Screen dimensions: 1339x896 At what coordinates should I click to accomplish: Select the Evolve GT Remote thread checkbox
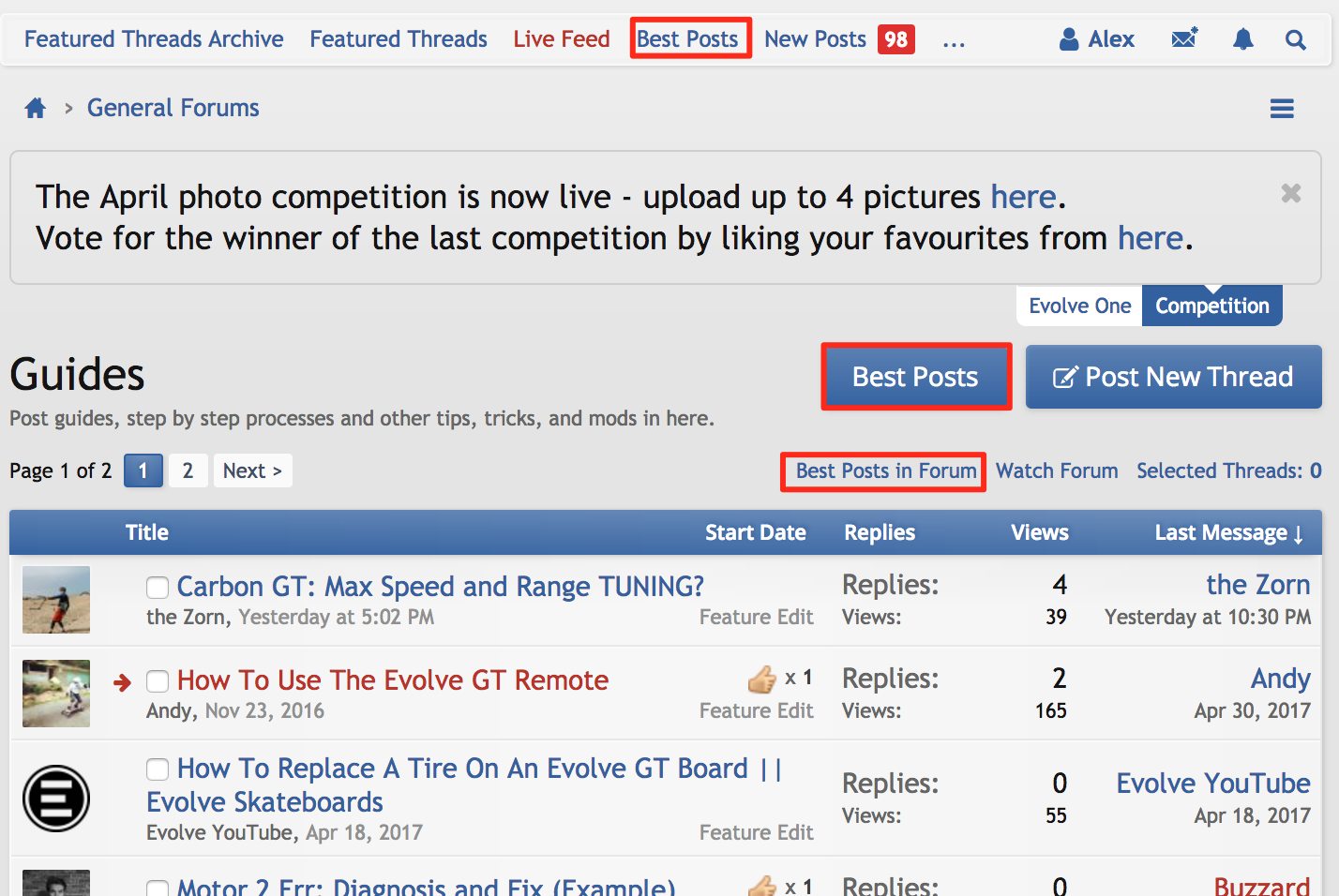tap(158, 681)
